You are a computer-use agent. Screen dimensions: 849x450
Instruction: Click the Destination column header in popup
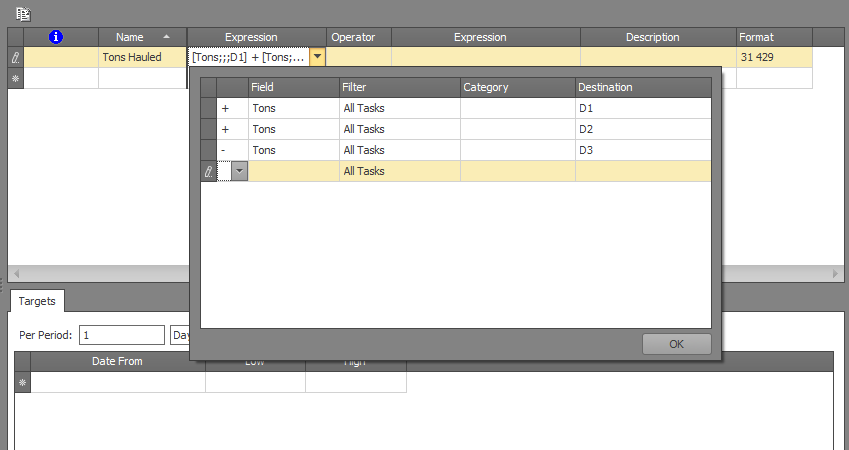642,88
